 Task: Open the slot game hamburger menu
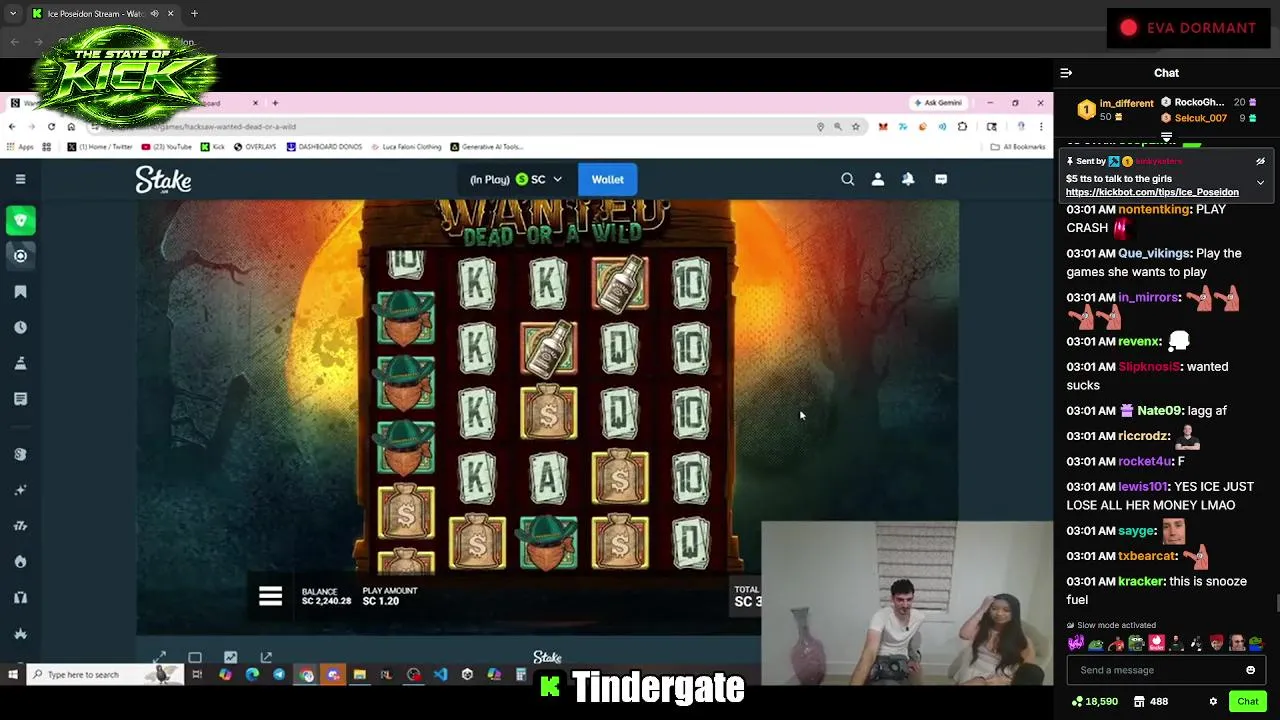(270, 596)
